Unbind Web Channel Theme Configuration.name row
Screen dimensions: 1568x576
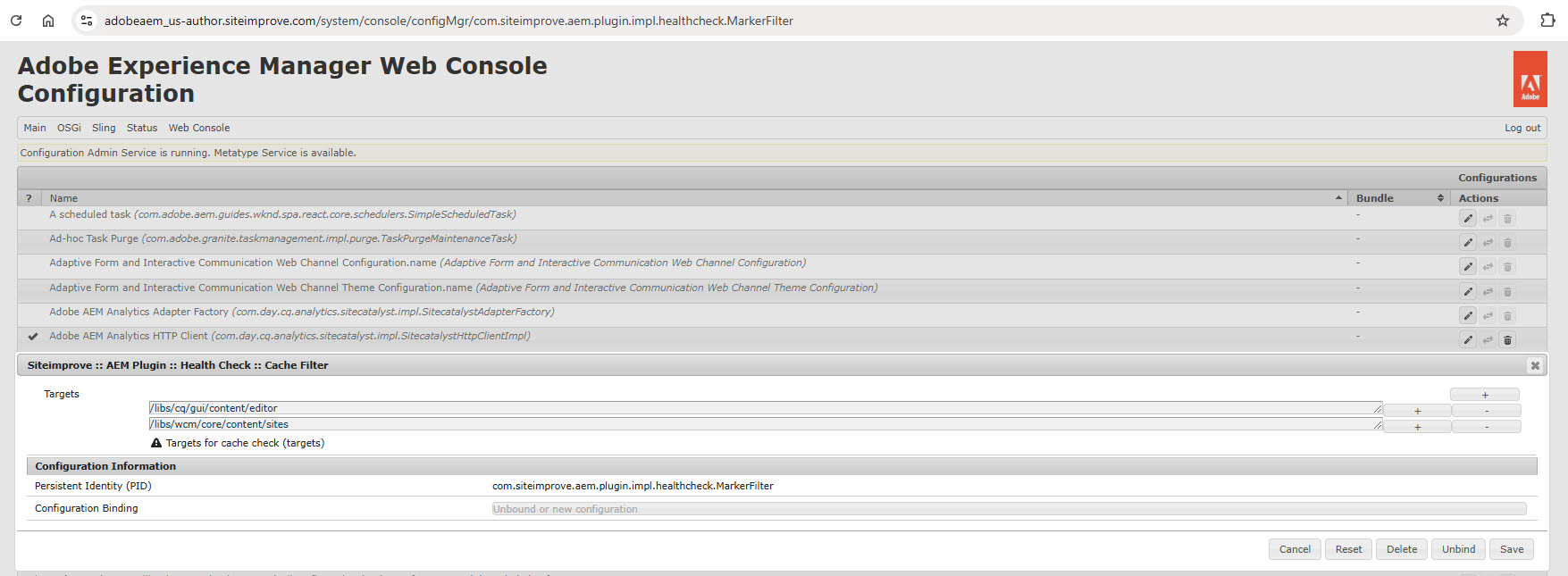[x=1488, y=292]
